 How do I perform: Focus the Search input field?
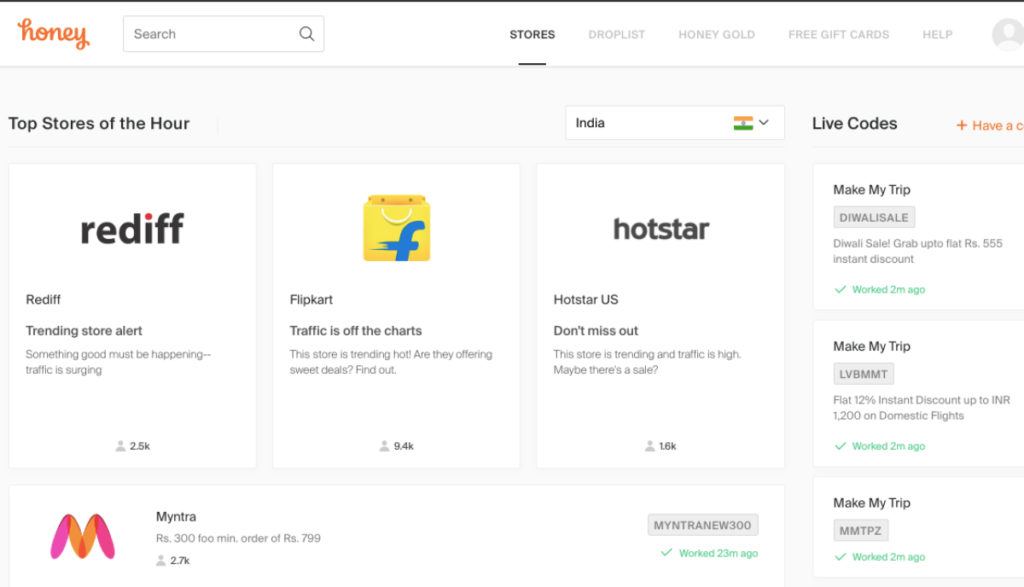[210, 34]
